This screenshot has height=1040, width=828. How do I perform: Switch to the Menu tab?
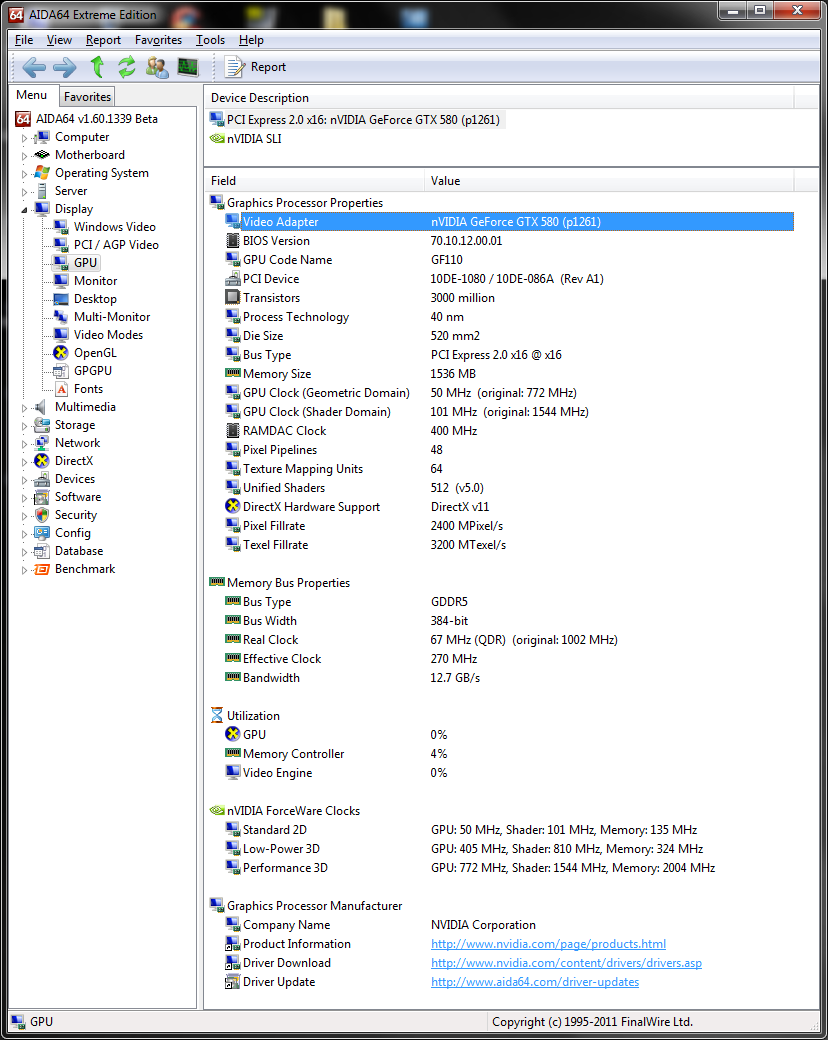coord(32,95)
